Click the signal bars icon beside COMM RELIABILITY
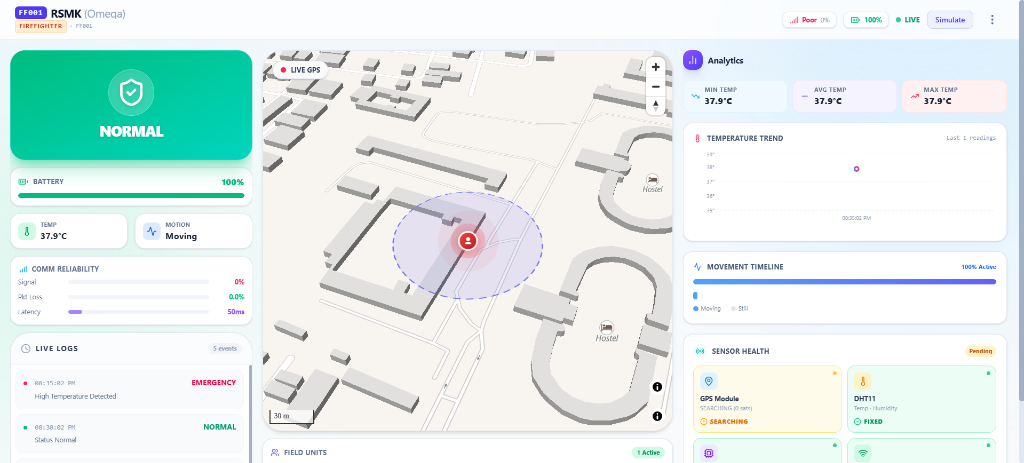This screenshot has height=463, width=1024. tap(24, 268)
